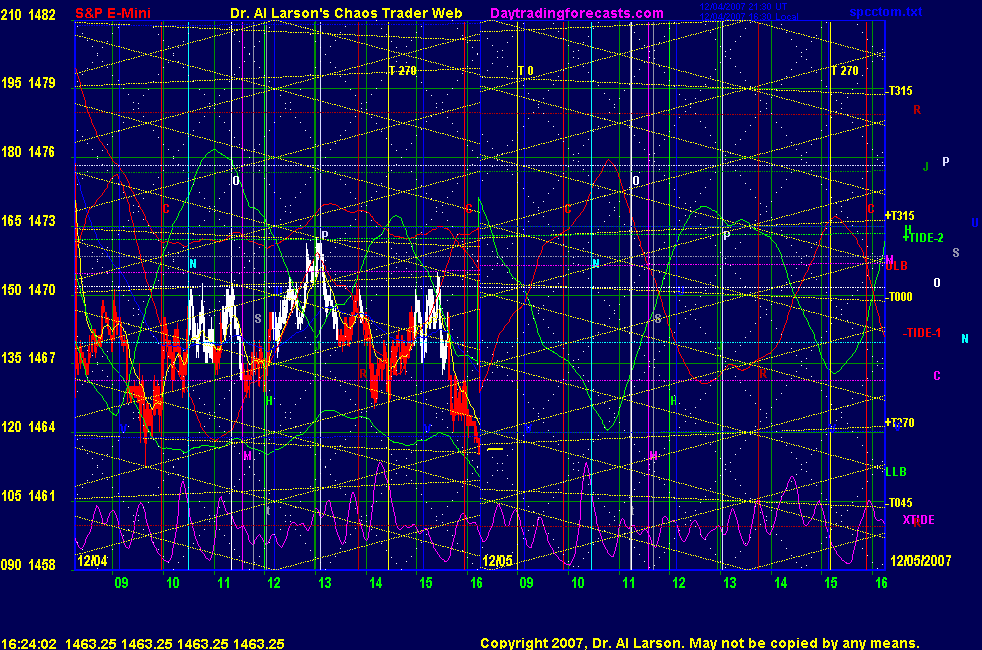Viewport: 982px width, 650px height.
Task: Click the 180 1476 price scale label
Action: coord(28,152)
